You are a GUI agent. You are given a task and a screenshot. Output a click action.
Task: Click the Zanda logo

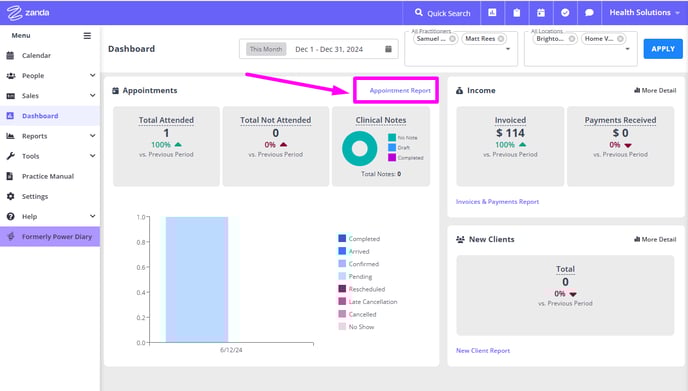[x=28, y=12]
